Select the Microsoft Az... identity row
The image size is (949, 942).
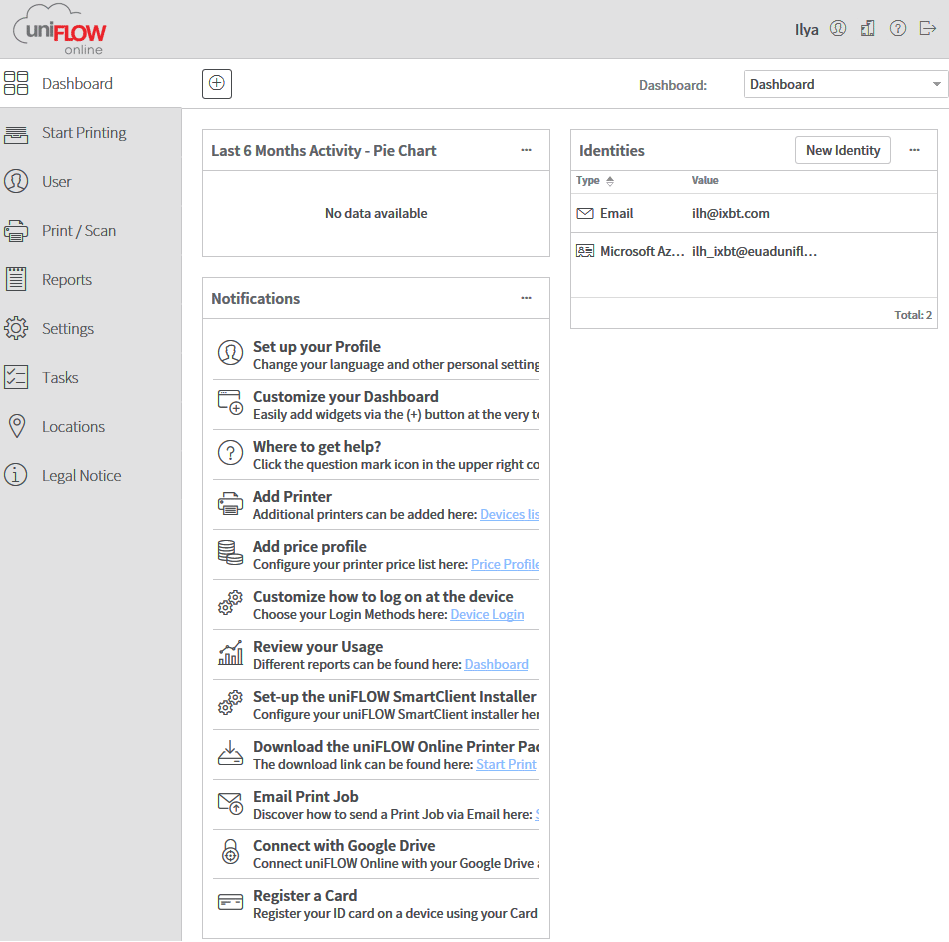[x=754, y=251]
